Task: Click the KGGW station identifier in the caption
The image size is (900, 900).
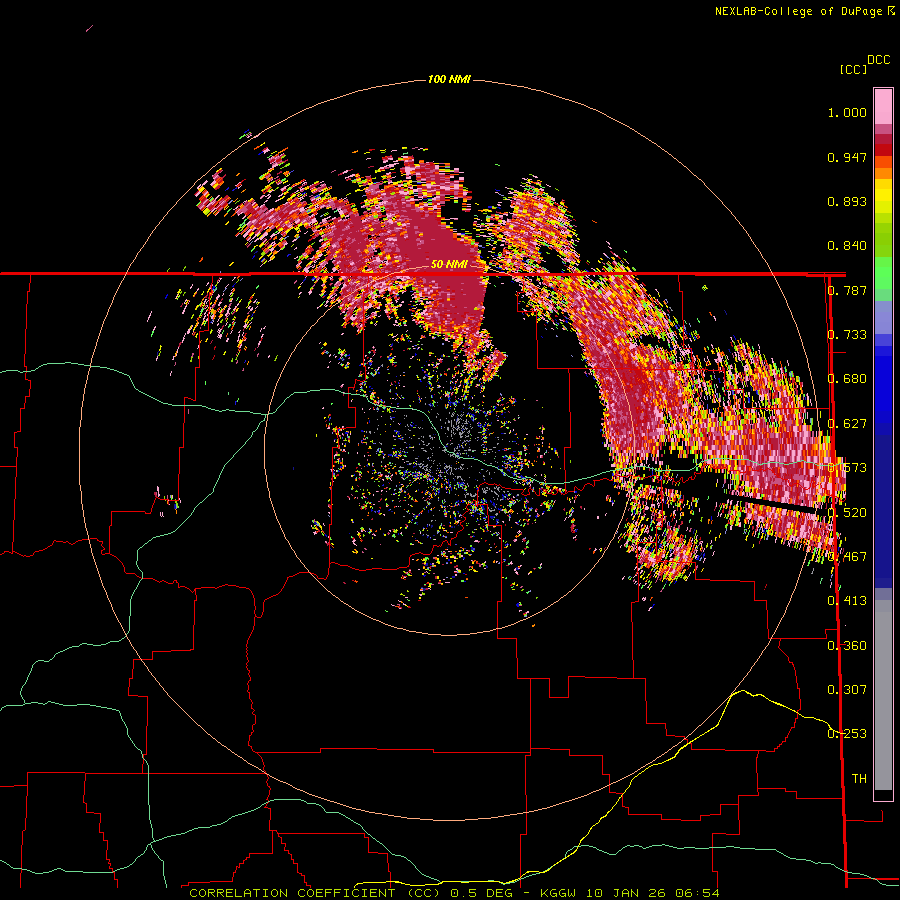Action: tap(557, 893)
